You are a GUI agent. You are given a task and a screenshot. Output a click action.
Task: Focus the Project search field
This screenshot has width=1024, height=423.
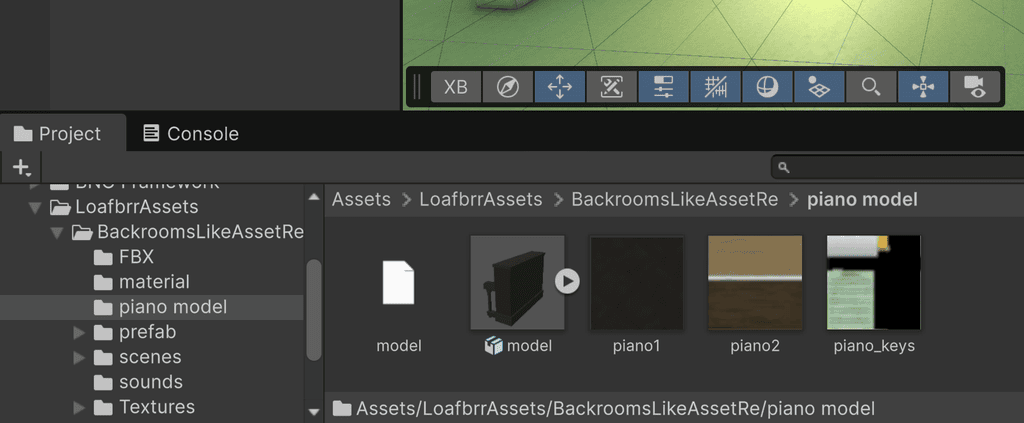pos(897,168)
